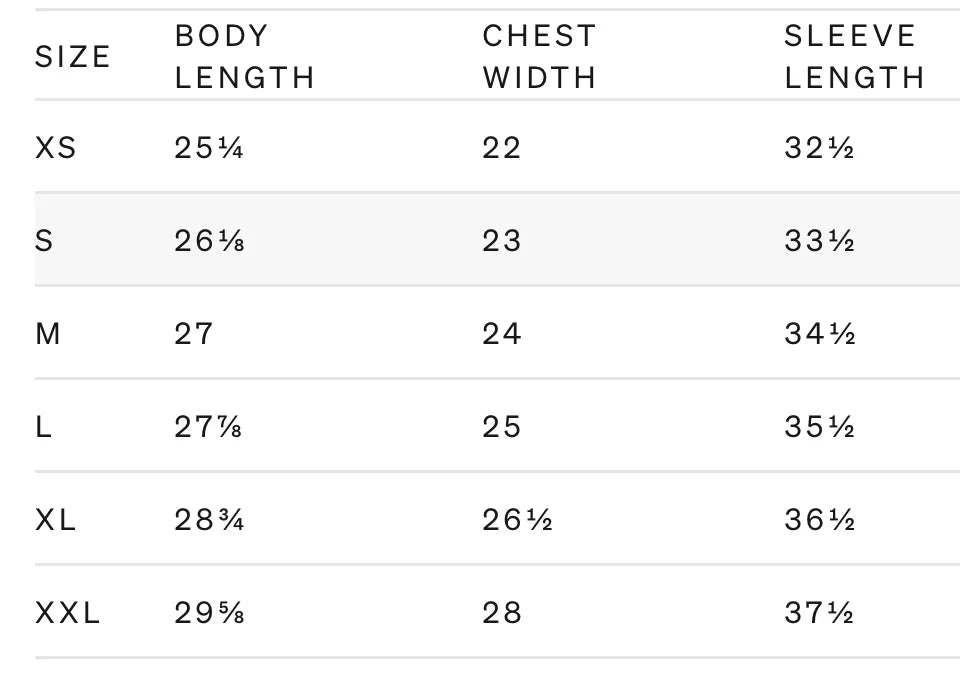This screenshot has width=960, height=683.
Task: Click the XS chest width value 22
Action: pos(502,148)
